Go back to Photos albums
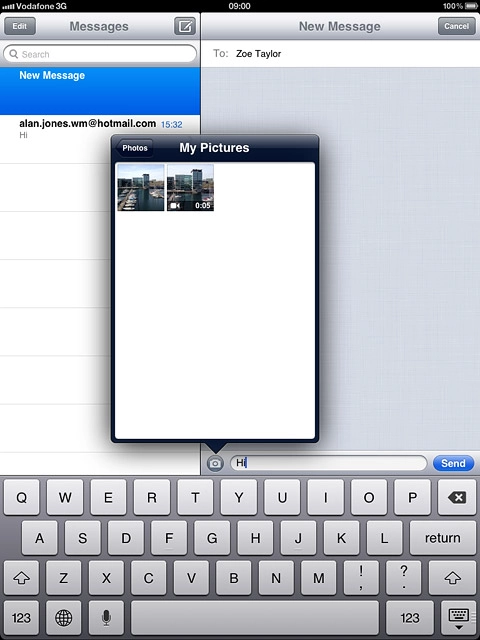Screen dimensions: 480x640 coord(134,148)
